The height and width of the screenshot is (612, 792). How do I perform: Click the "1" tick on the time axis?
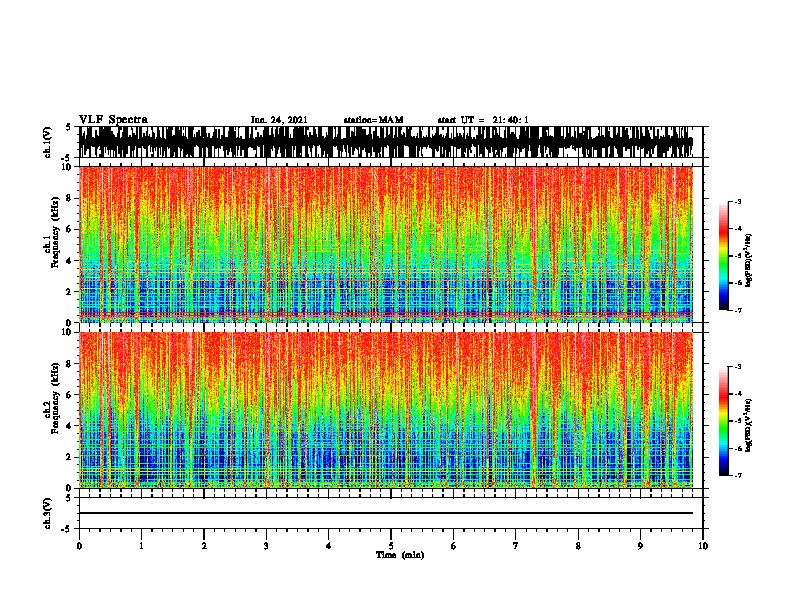point(141,546)
